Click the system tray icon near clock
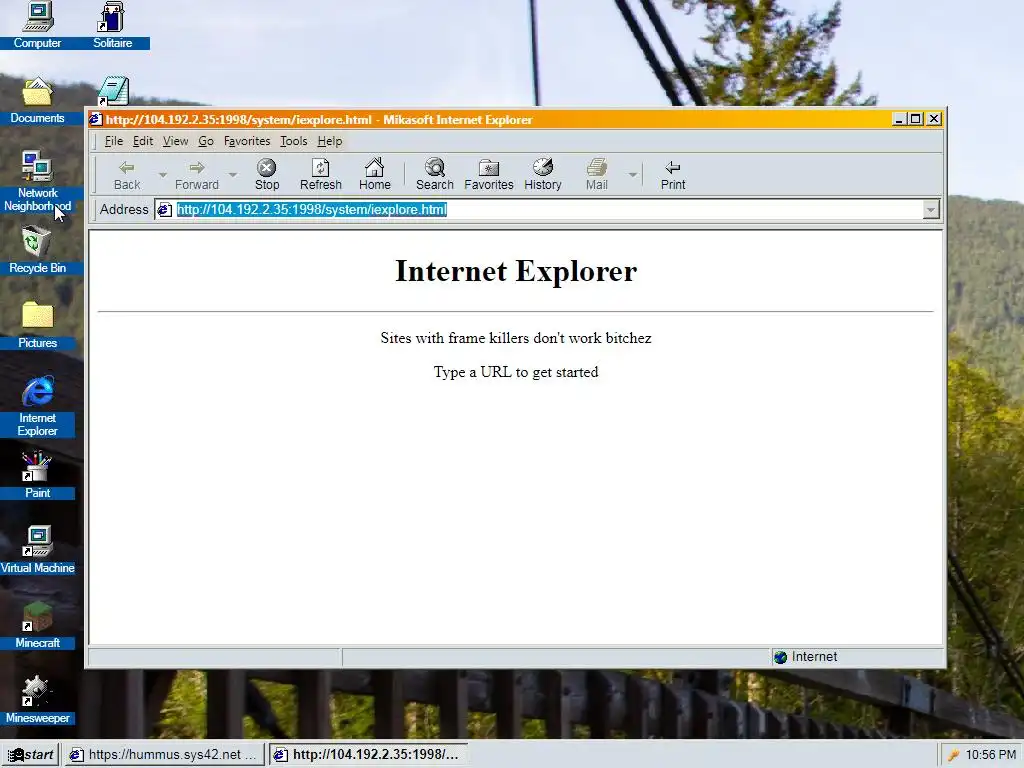 953,755
